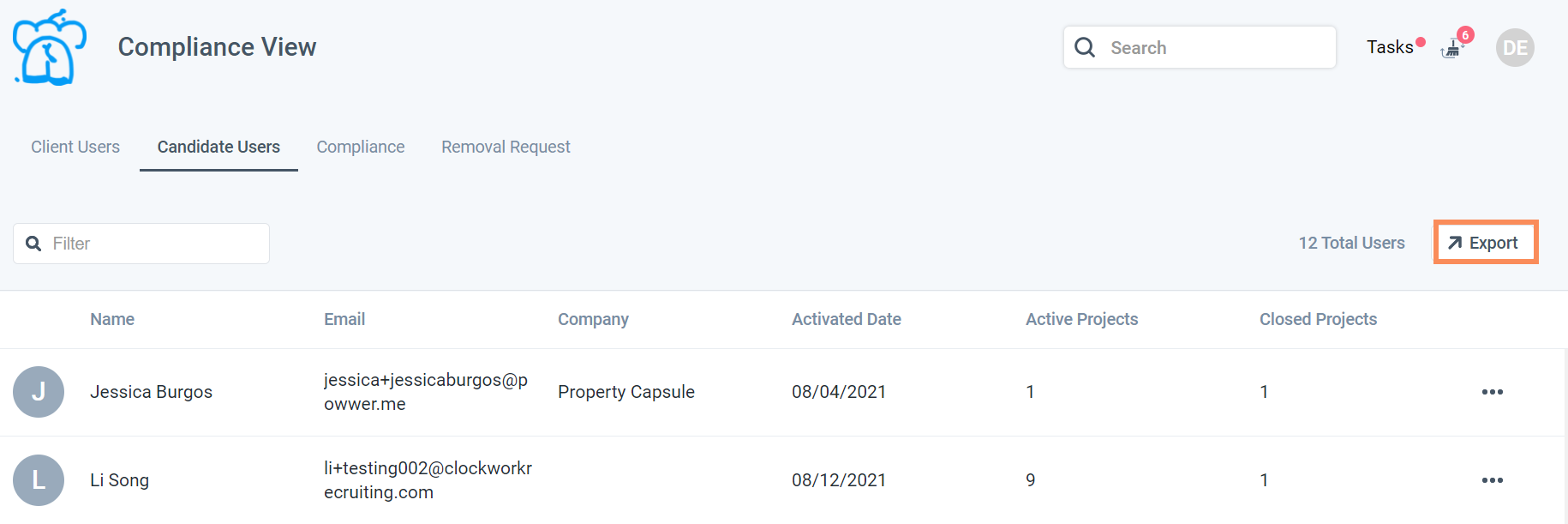
Task: Click the elephant logo icon
Action: pyautogui.click(x=50, y=47)
